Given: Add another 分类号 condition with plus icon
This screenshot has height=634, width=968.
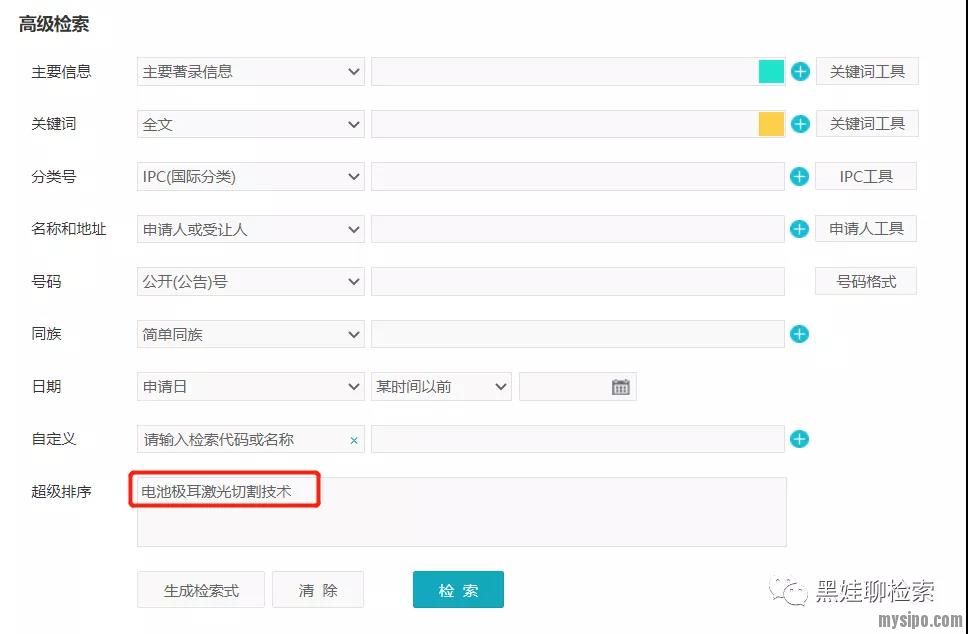Looking at the screenshot, I should [x=799, y=177].
